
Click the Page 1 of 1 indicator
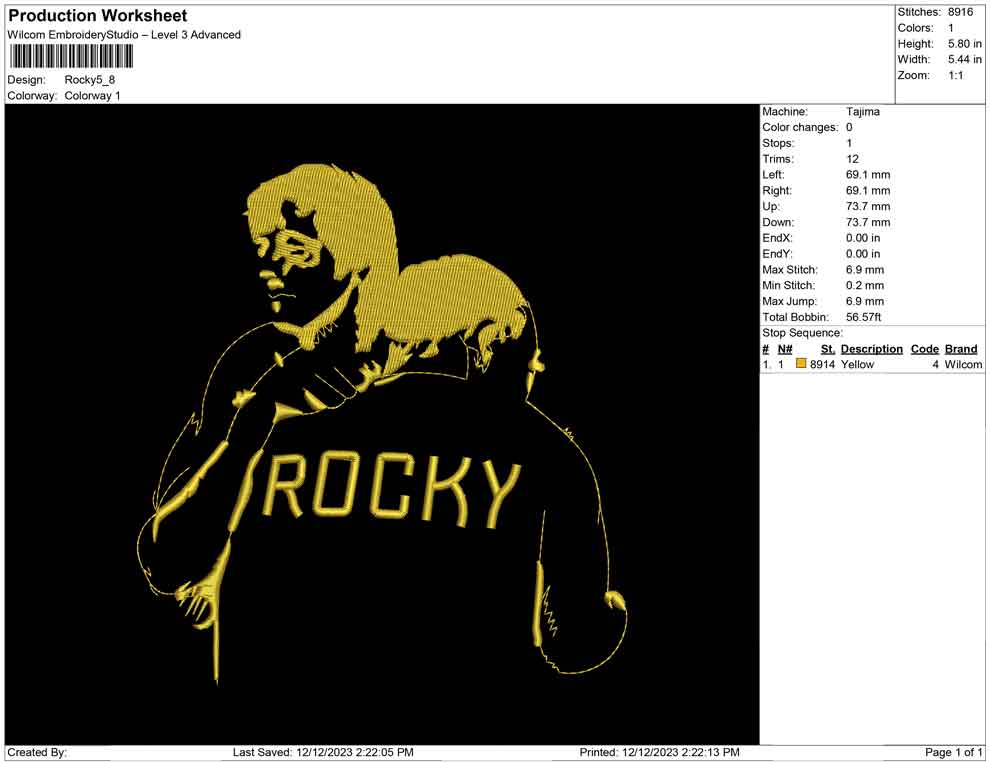point(954,752)
